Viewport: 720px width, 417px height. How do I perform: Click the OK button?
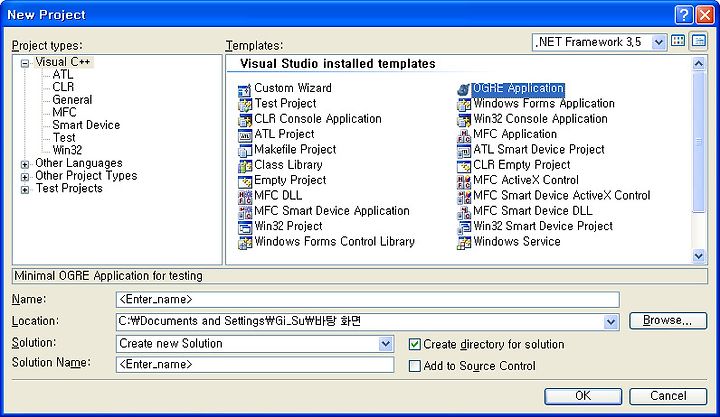click(583, 396)
